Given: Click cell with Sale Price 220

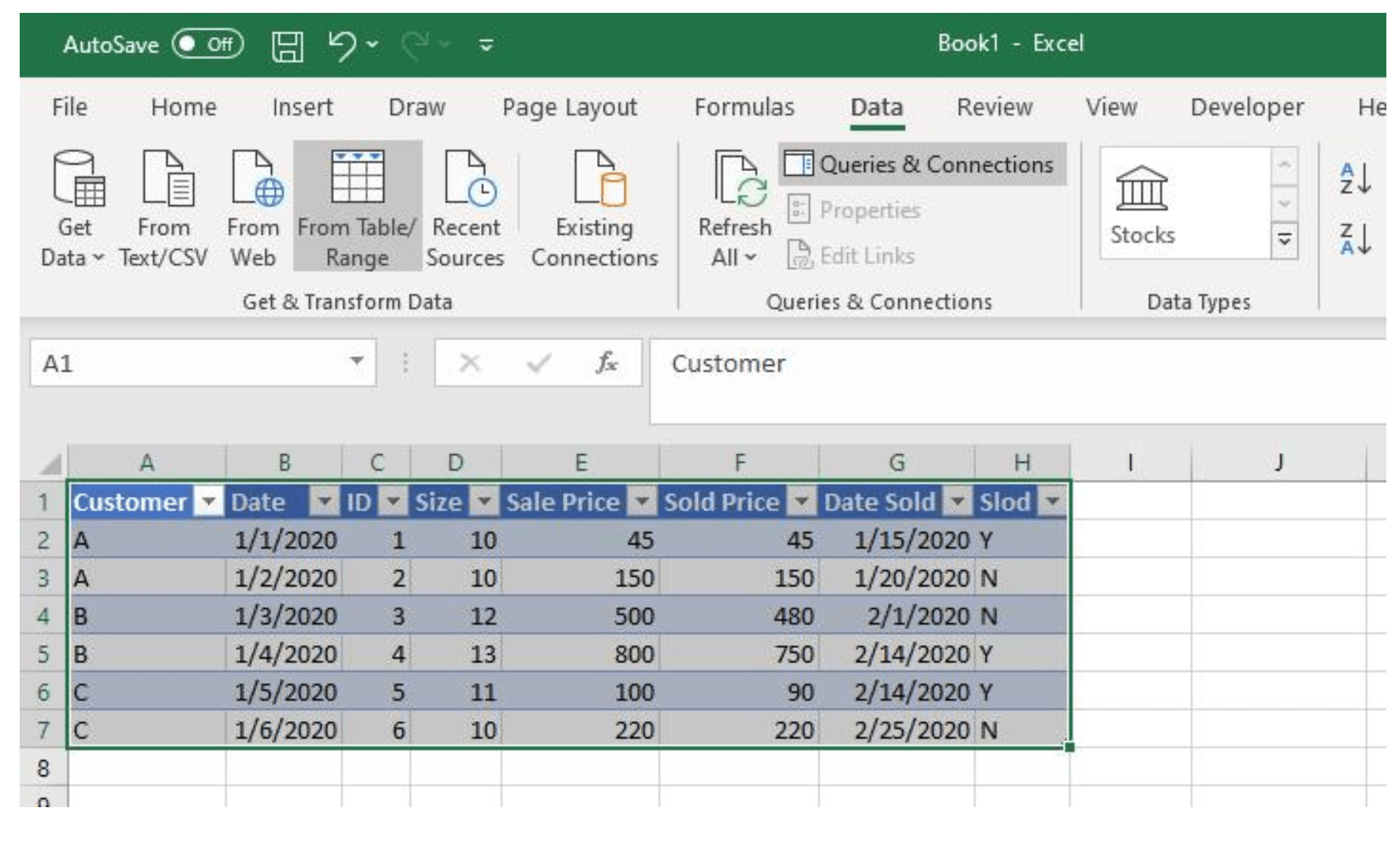Looking at the screenshot, I should (x=580, y=730).
